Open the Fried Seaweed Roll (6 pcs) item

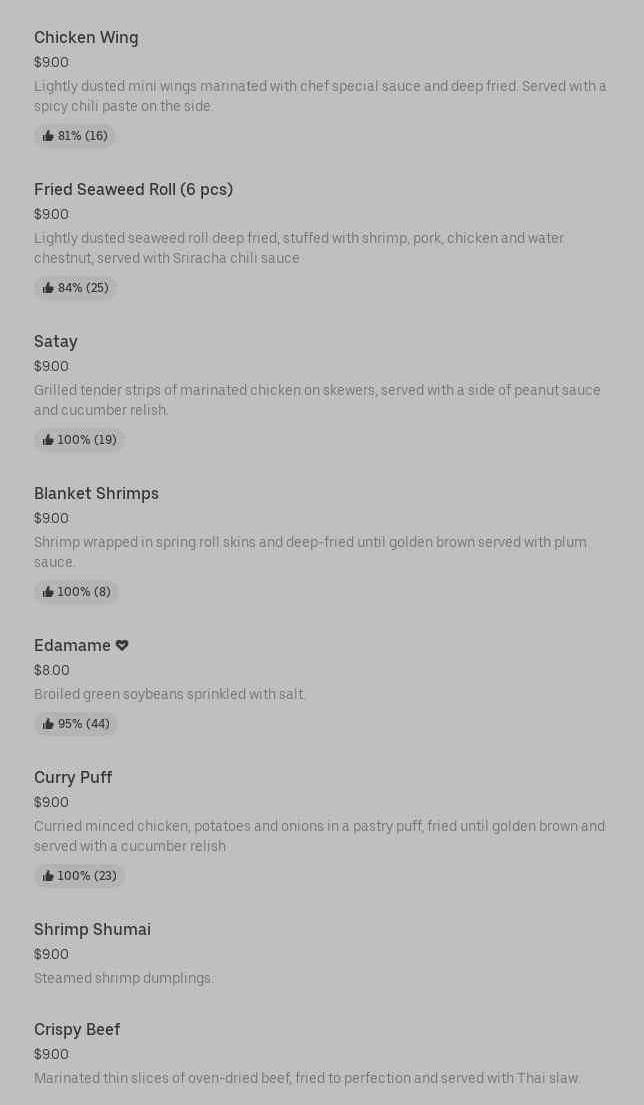[x=133, y=190]
